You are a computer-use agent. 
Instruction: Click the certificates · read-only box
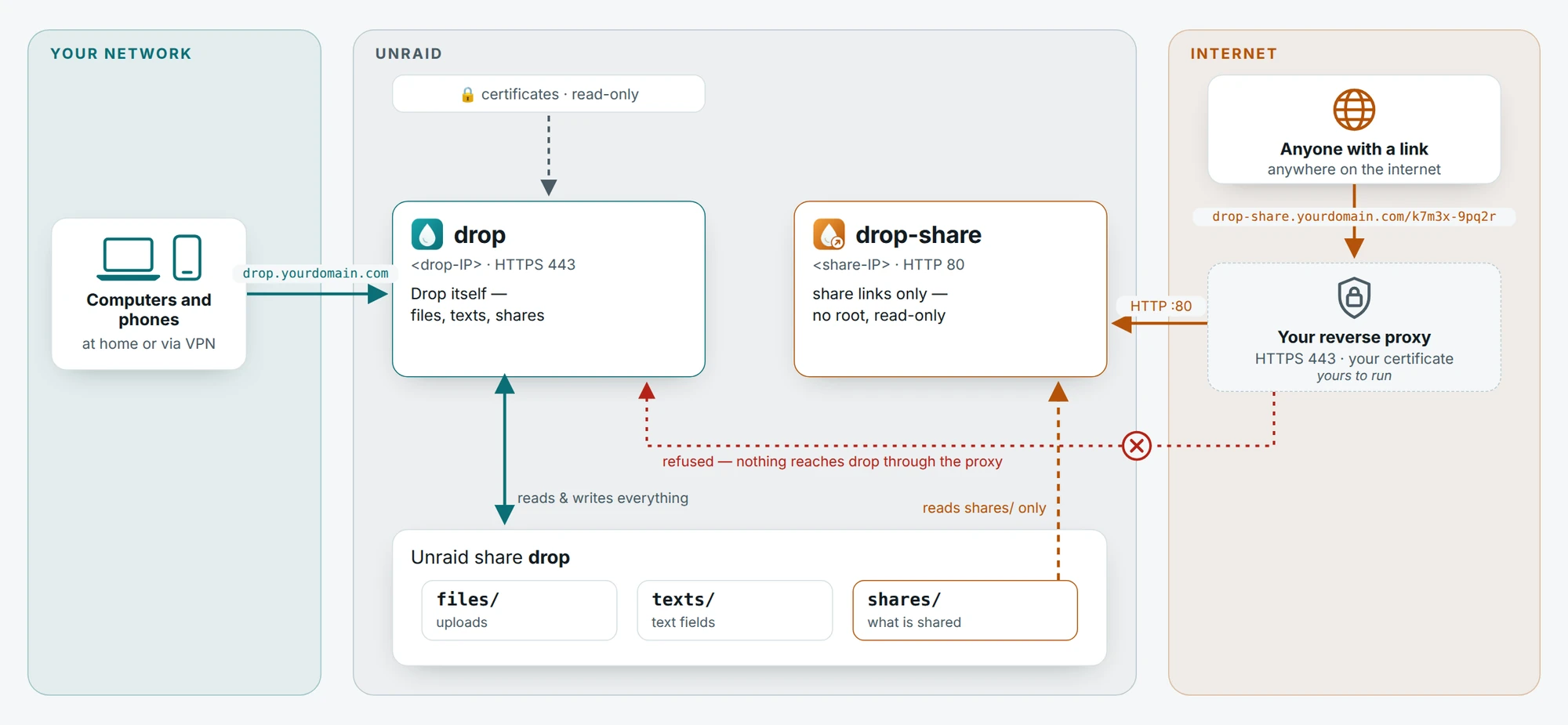[x=549, y=94]
